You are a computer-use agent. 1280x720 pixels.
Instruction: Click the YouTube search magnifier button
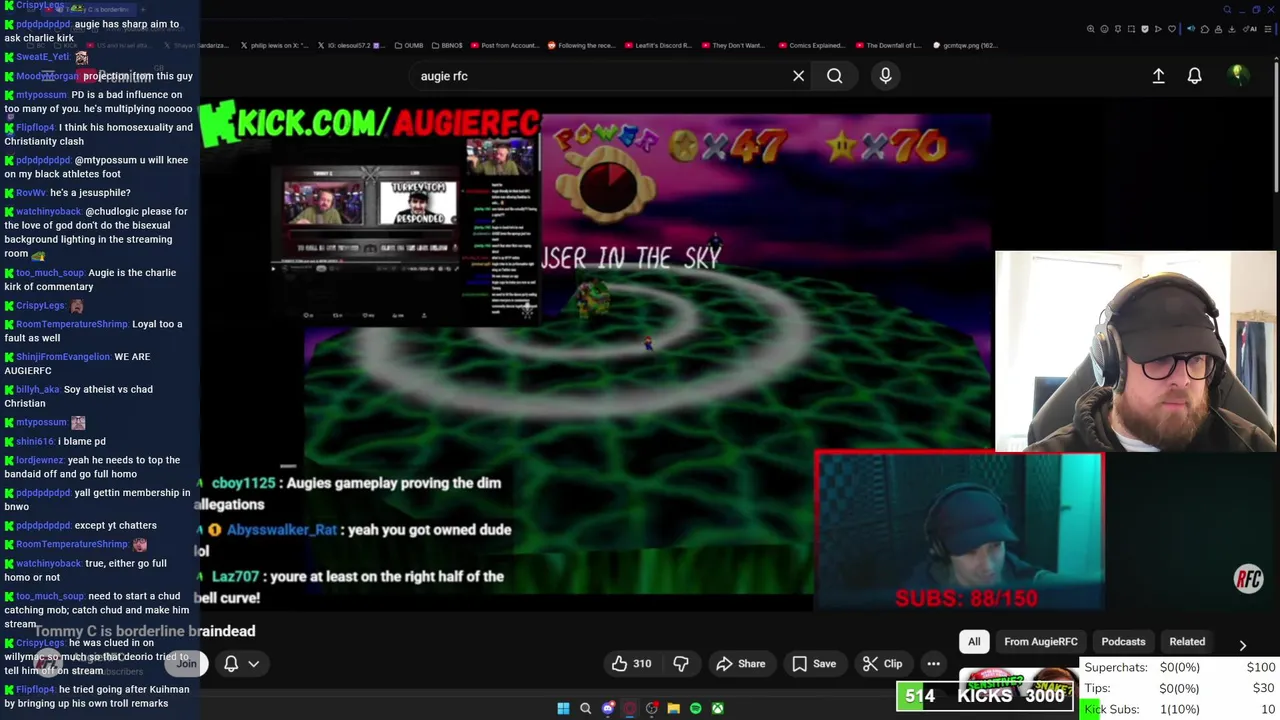click(834, 76)
